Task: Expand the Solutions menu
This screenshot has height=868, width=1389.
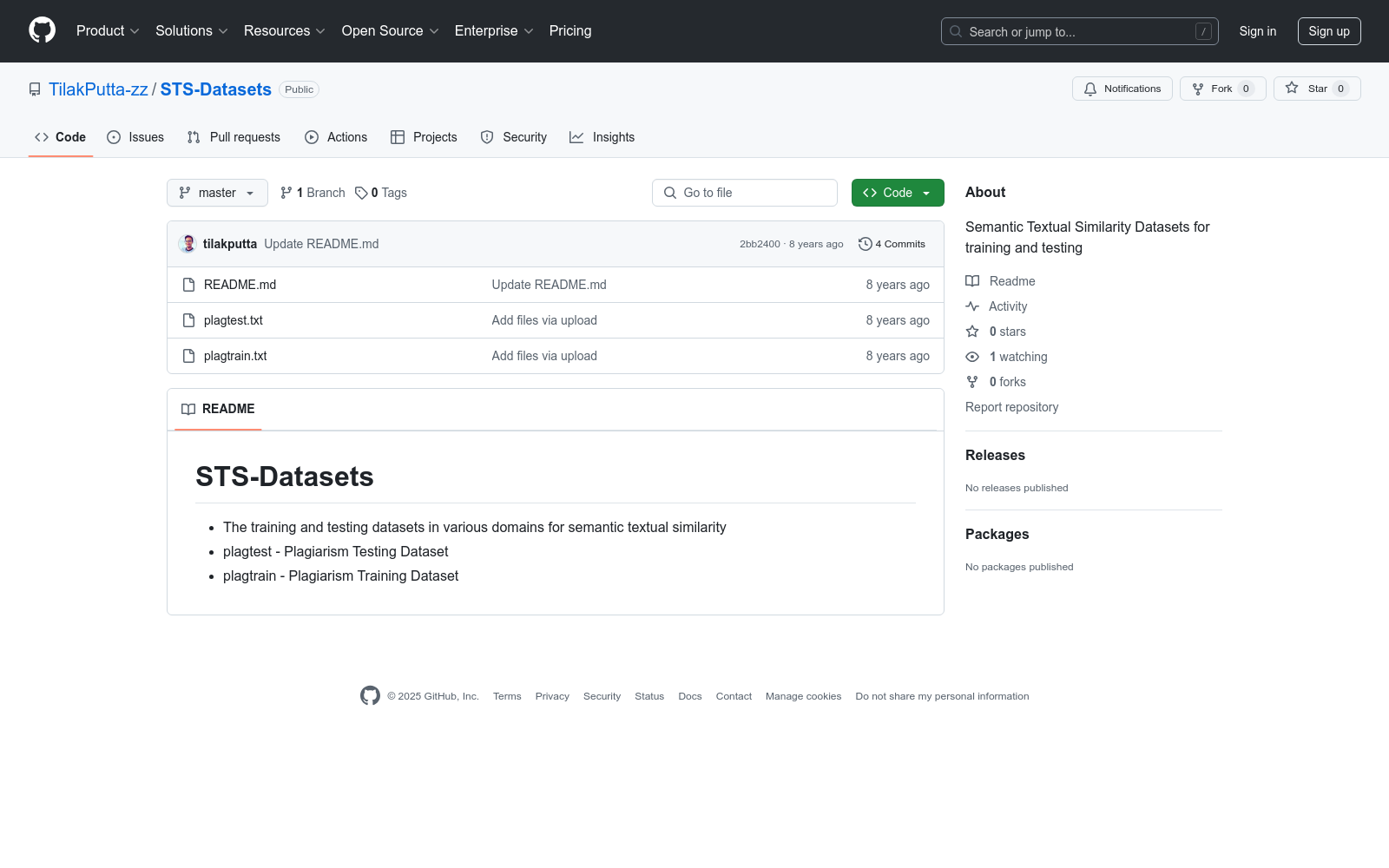Action: pos(192,31)
